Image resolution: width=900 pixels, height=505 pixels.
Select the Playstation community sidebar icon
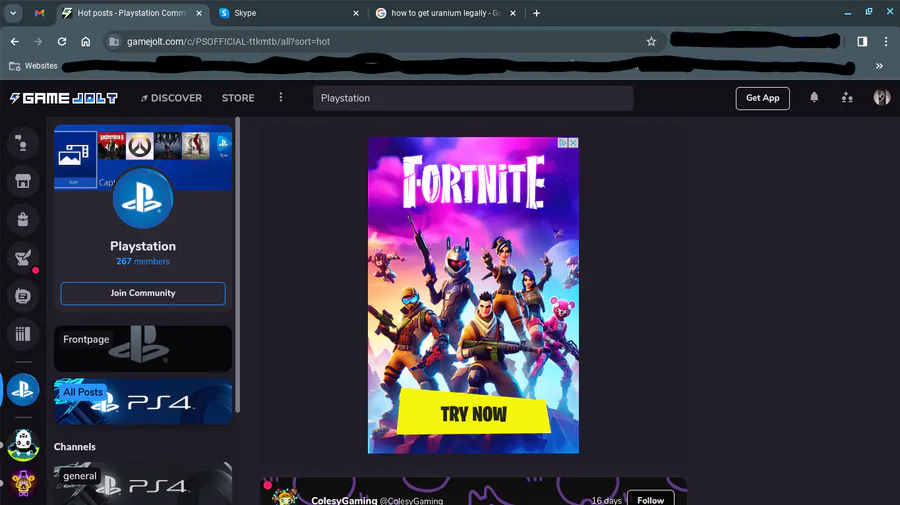tap(23, 390)
